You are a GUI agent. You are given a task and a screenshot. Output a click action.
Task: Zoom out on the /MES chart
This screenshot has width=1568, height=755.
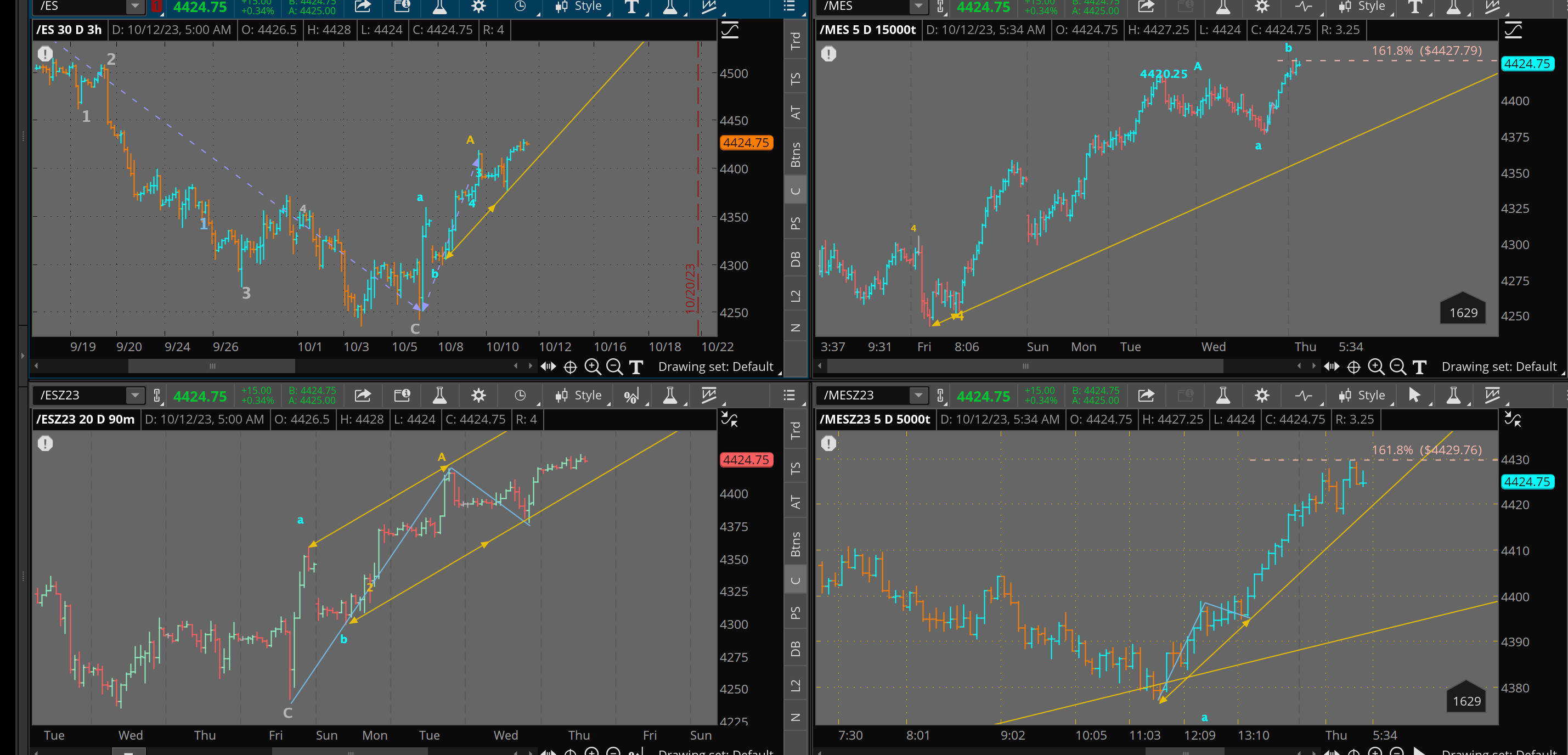click(1397, 367)
